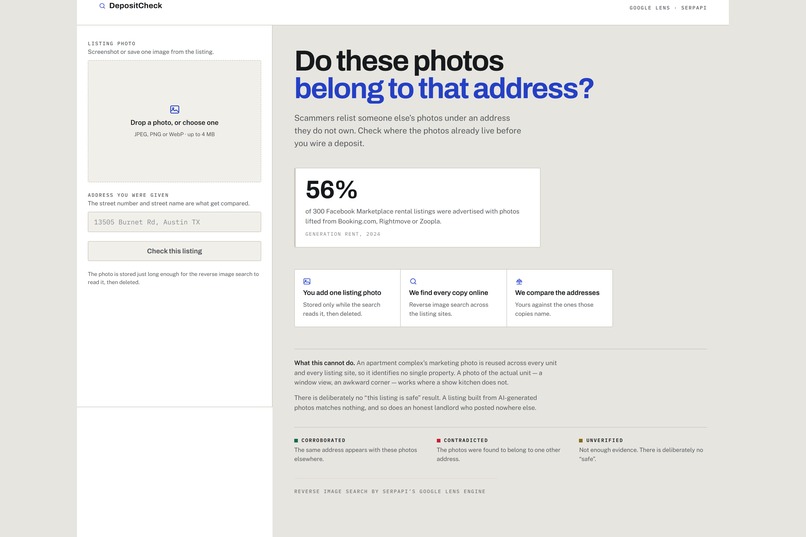Click the photo icon above 'You add one listing photo'
This screenshot has height=537, width=806.
[x=307, y=282]
